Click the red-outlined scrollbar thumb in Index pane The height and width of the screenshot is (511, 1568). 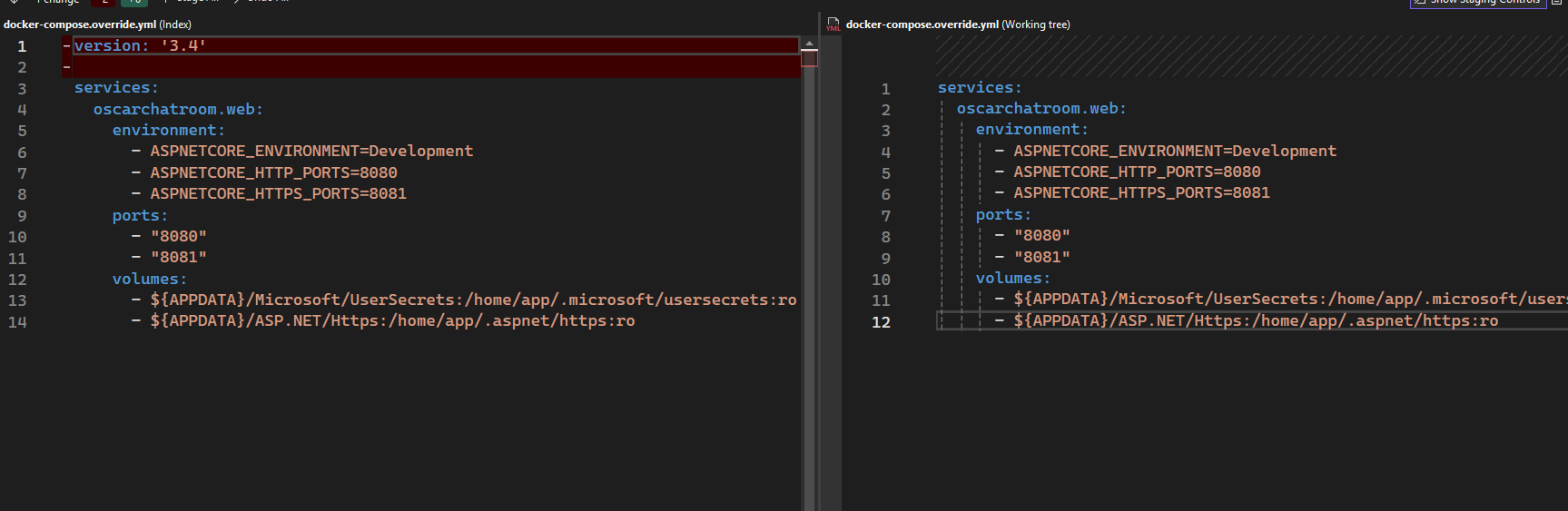(809, 58)
